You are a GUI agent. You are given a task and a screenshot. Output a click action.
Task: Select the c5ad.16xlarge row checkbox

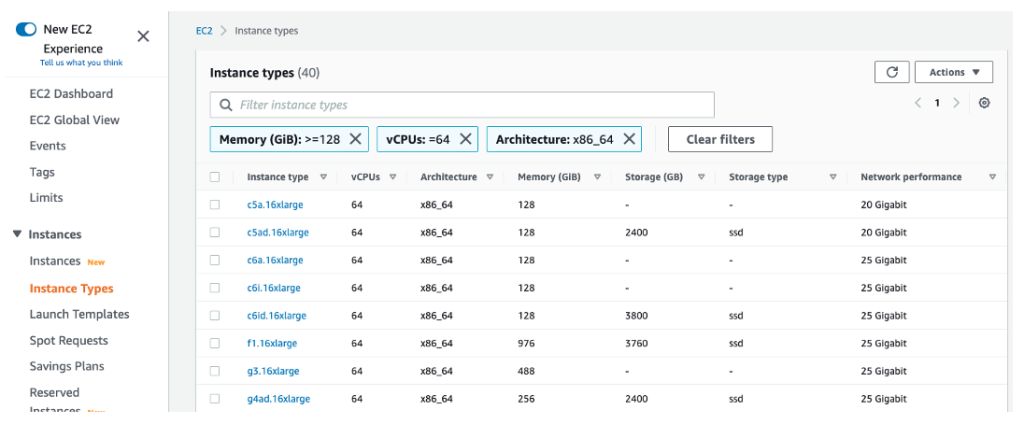[215, 233]
